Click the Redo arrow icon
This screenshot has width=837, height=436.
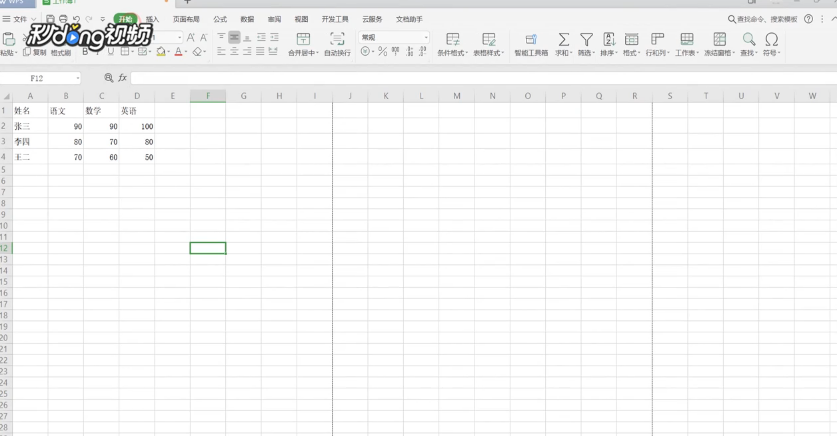pyautogui.click(x=89, y=19)
